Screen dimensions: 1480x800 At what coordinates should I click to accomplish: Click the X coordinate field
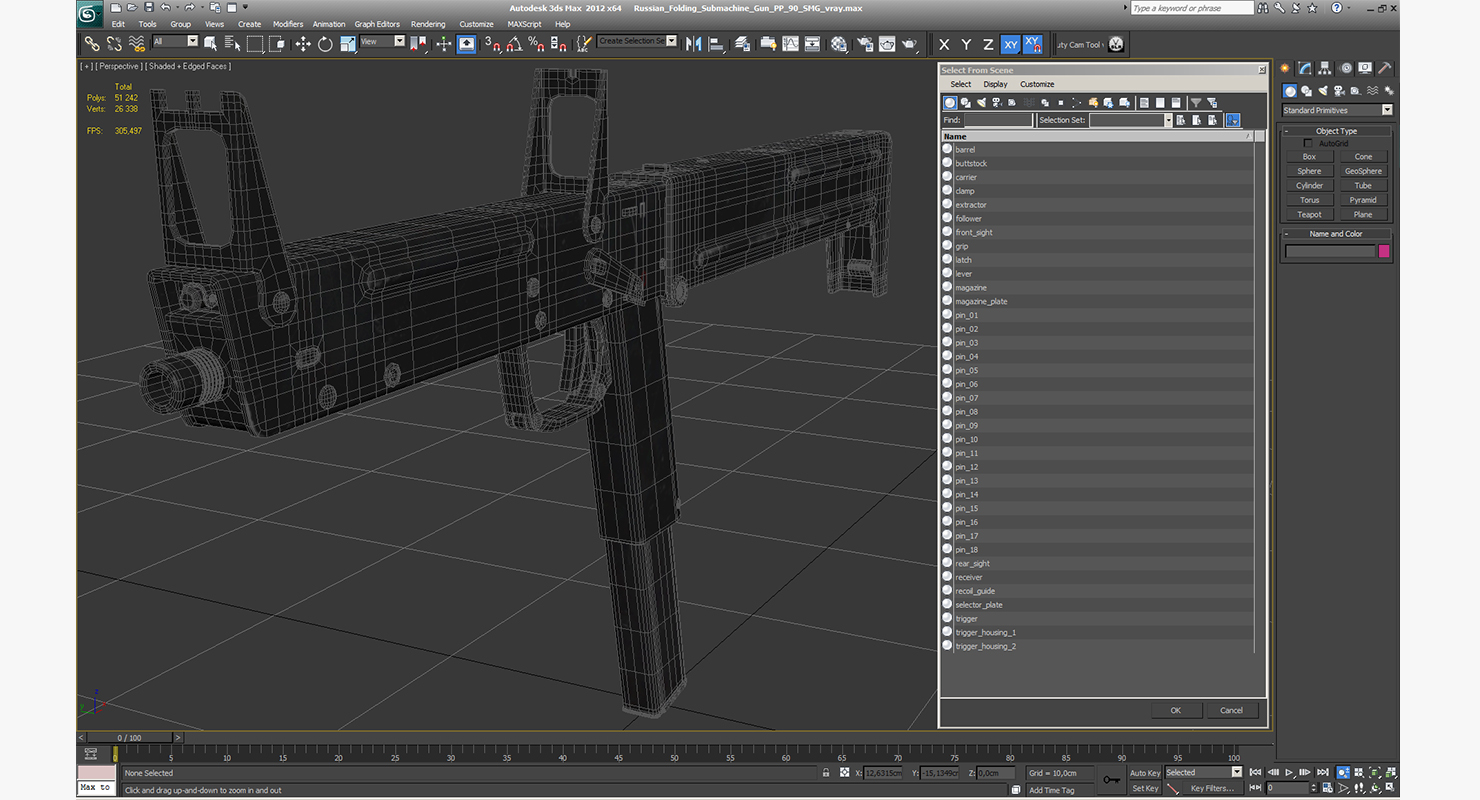click(883, 773)
